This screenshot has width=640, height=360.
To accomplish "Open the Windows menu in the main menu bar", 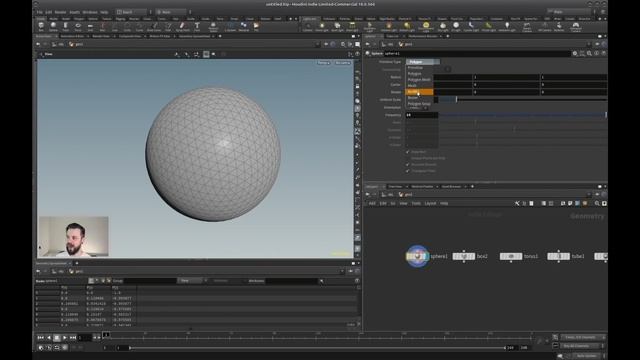I will (90, 12).
